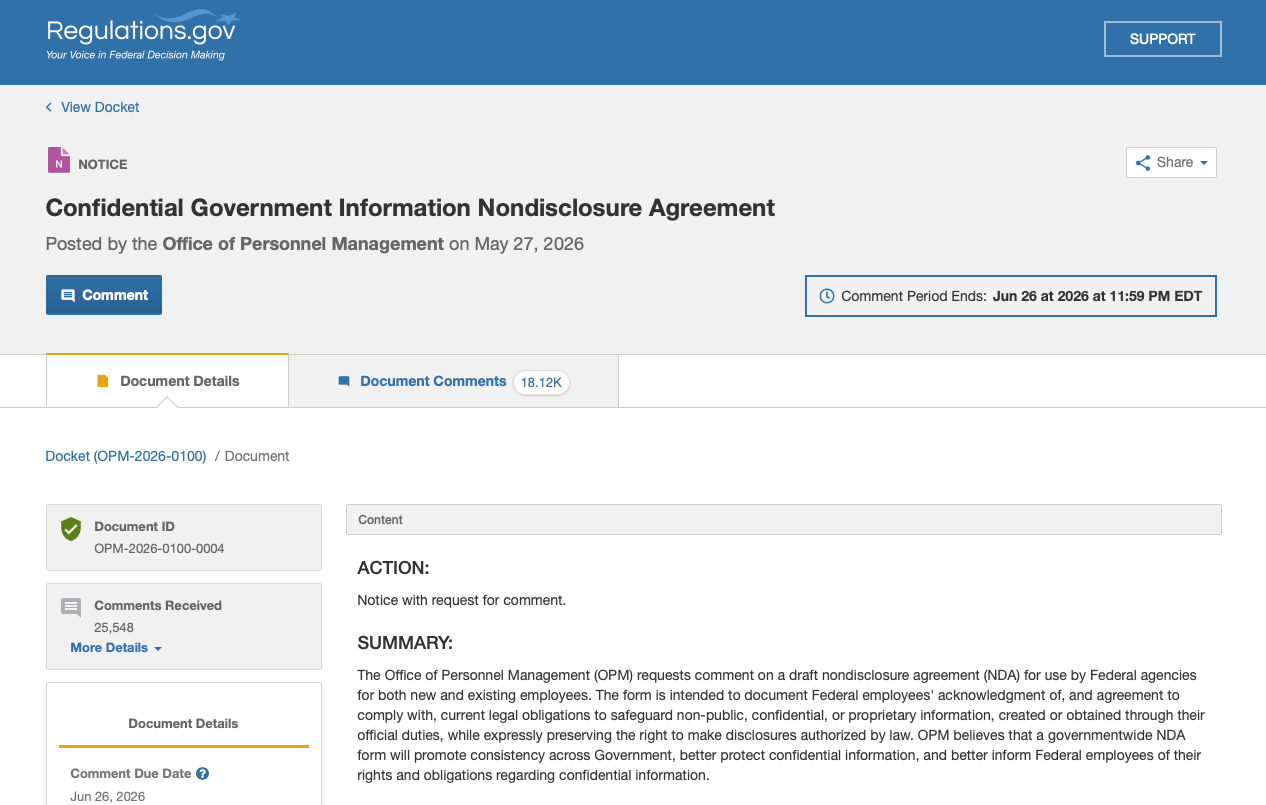Image resolution: width=1266 pixels, height=805 pixels.
Task: Click the blue Comment button
Action: click(x=104, y=295)
